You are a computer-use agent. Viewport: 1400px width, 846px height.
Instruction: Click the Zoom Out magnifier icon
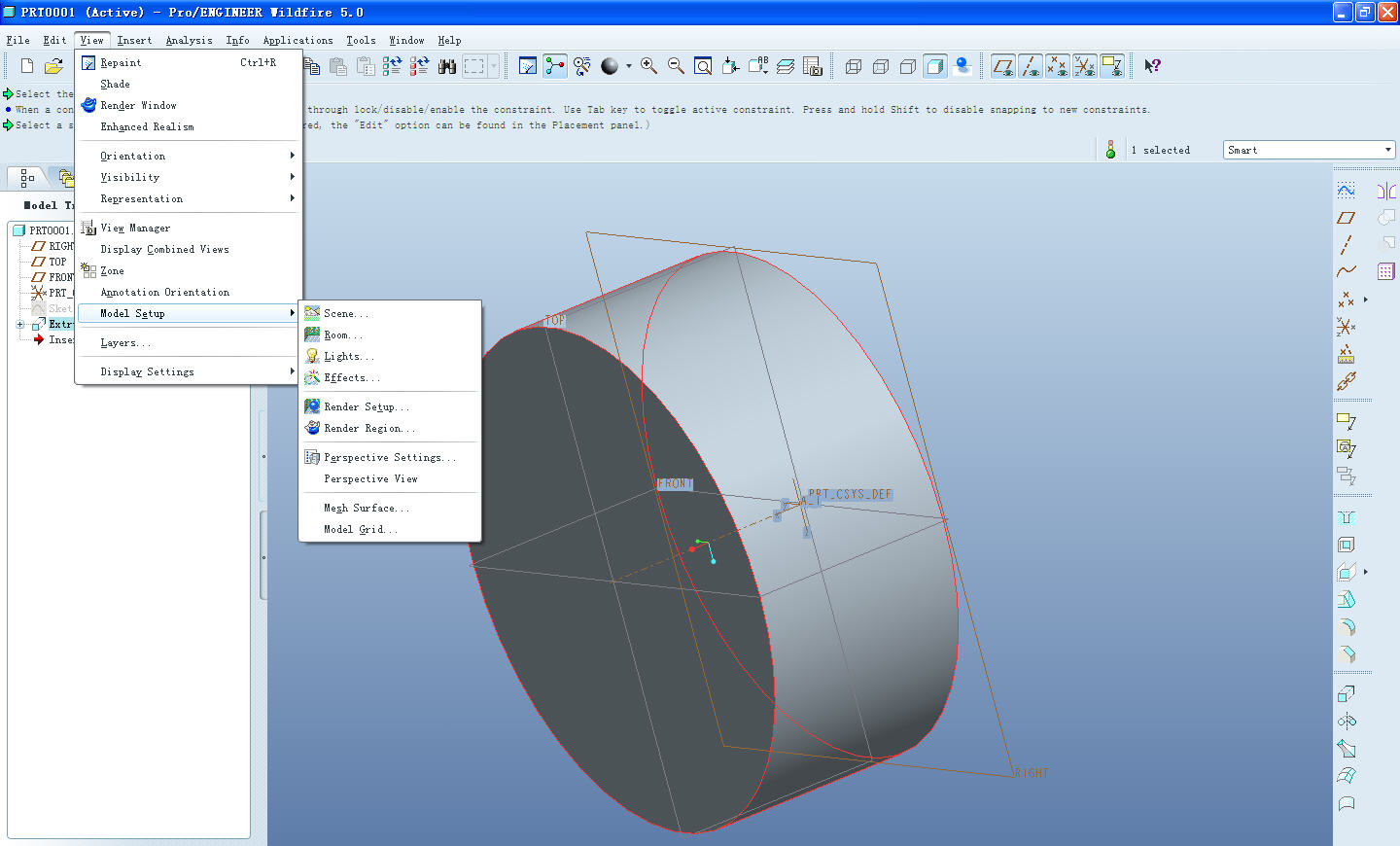[676, 66]
